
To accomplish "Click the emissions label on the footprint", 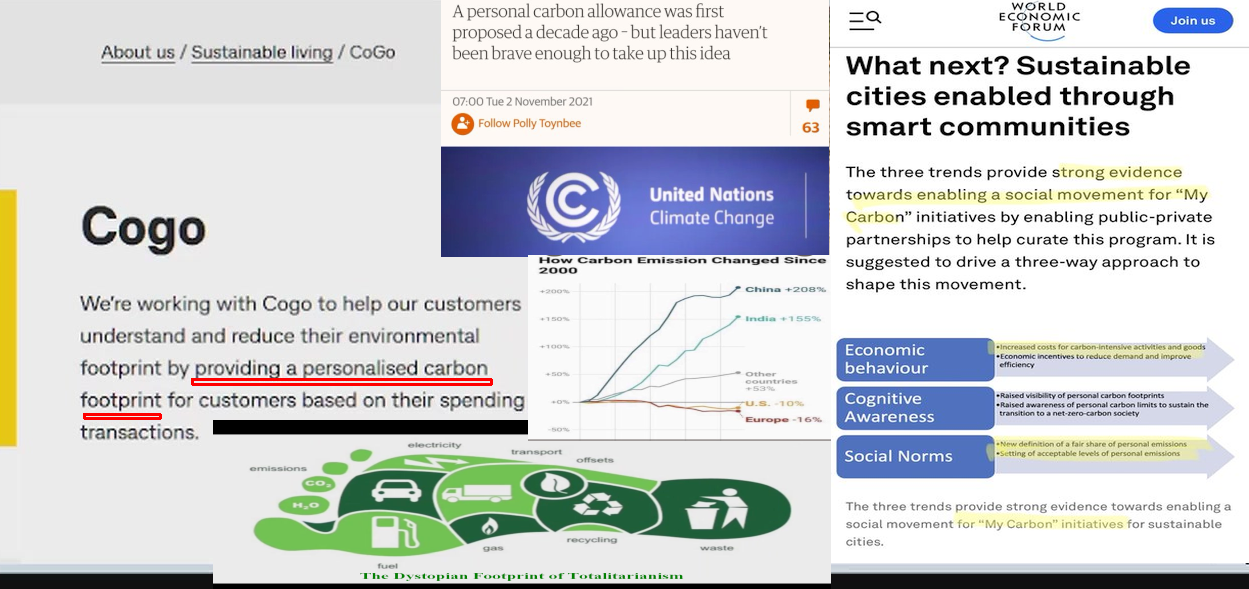I will (x=279, y=468).
